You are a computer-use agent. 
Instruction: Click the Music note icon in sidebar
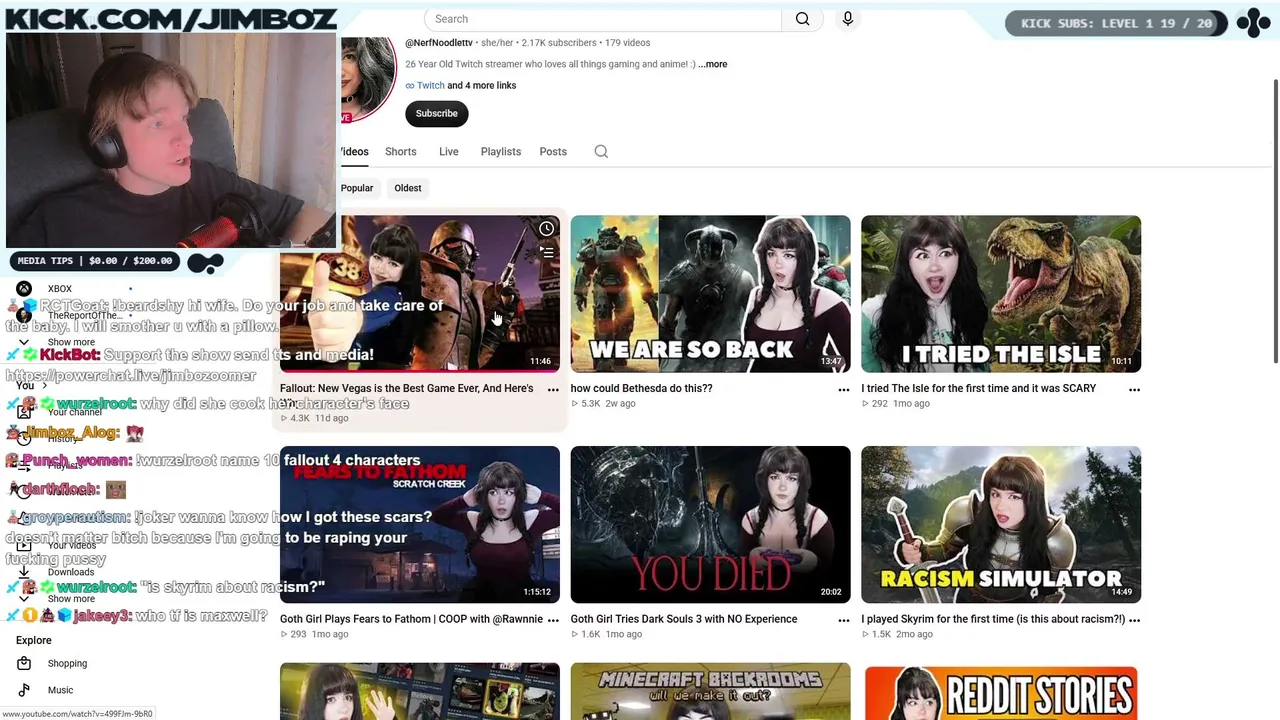coord(24,690)
